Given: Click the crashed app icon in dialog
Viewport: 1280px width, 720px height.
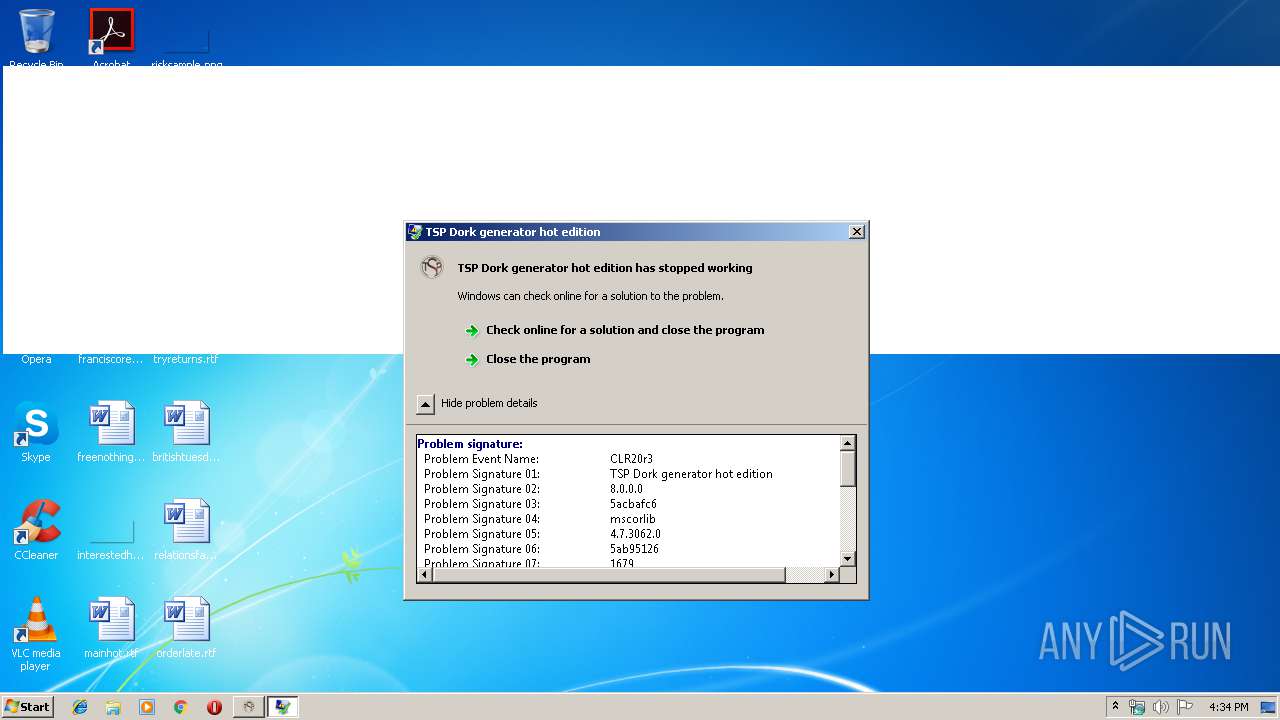Looking at the screenshot, I should coord(432,267).
